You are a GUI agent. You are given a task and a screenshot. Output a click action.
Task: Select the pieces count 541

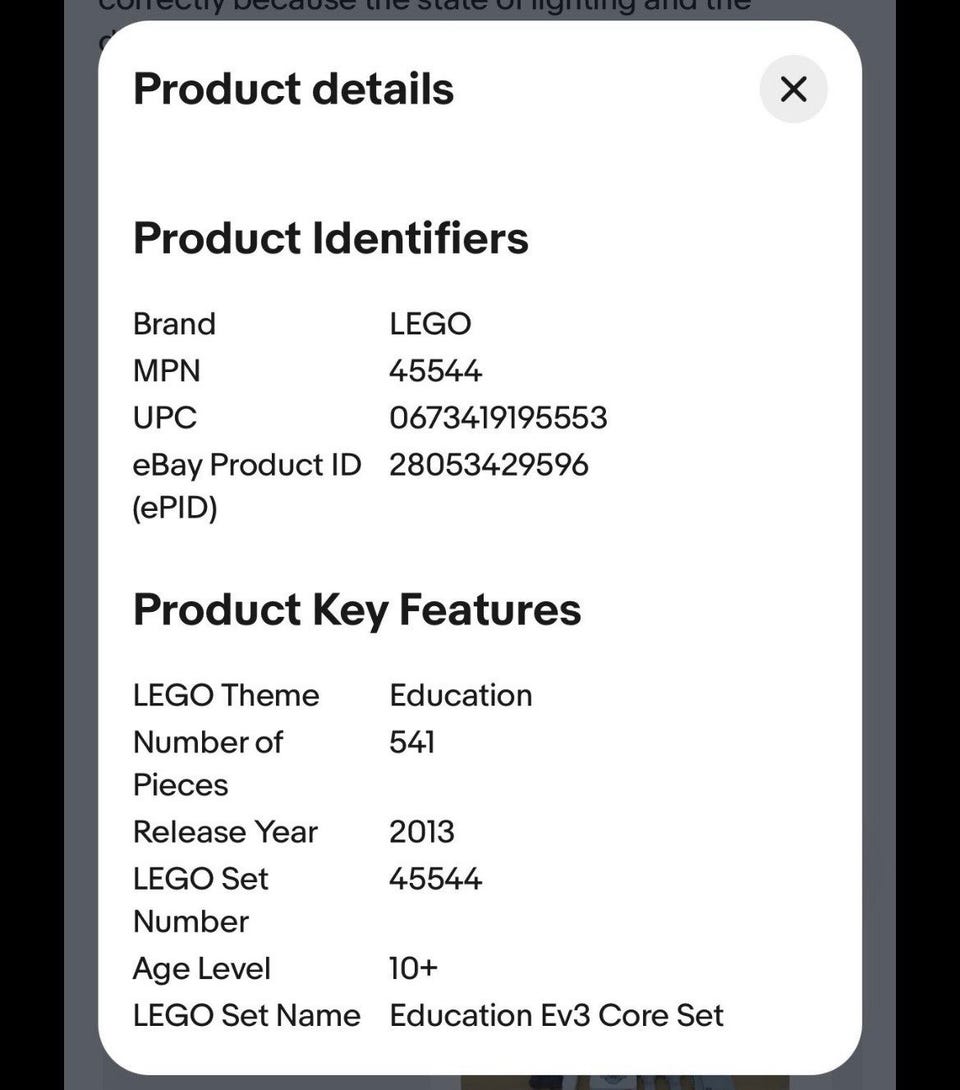411,742
